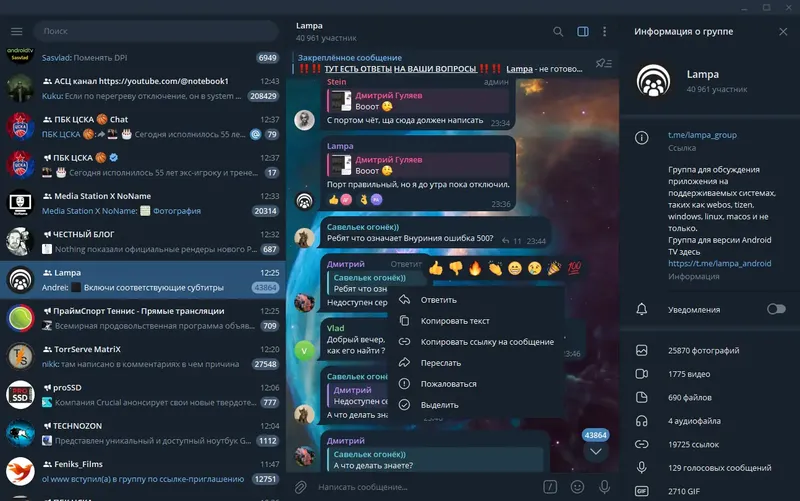React with the fire emoji

(475, 268)
